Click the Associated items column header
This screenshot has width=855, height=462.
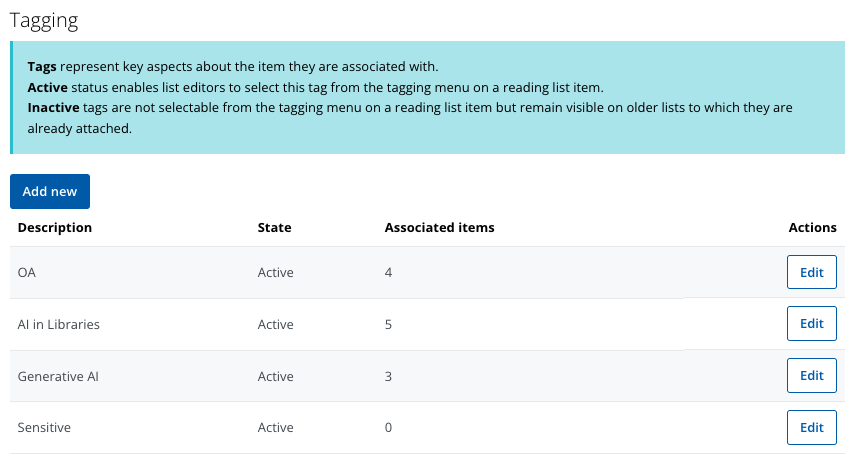point(439,227)
